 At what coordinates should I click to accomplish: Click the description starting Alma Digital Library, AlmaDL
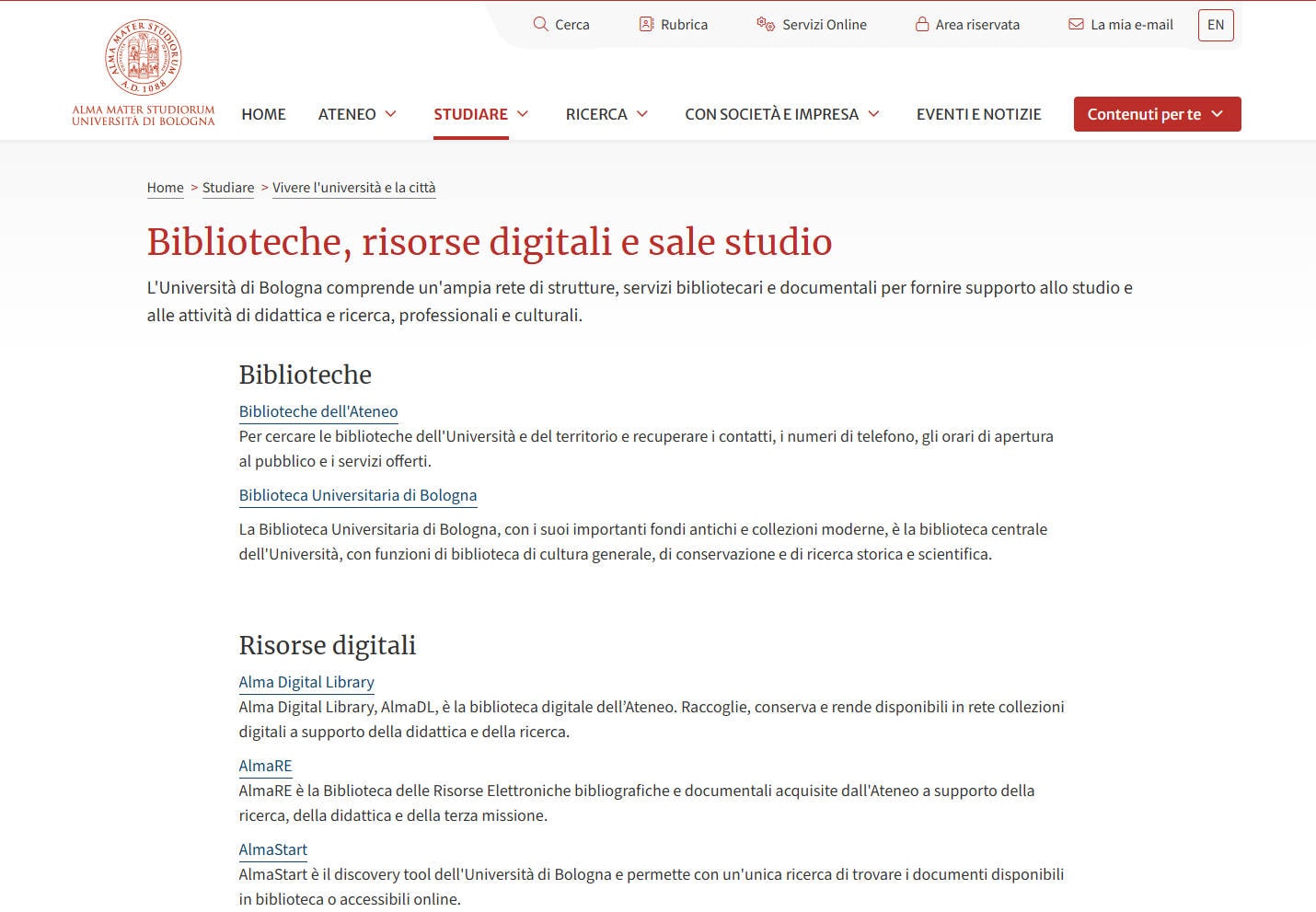(652, 720)
